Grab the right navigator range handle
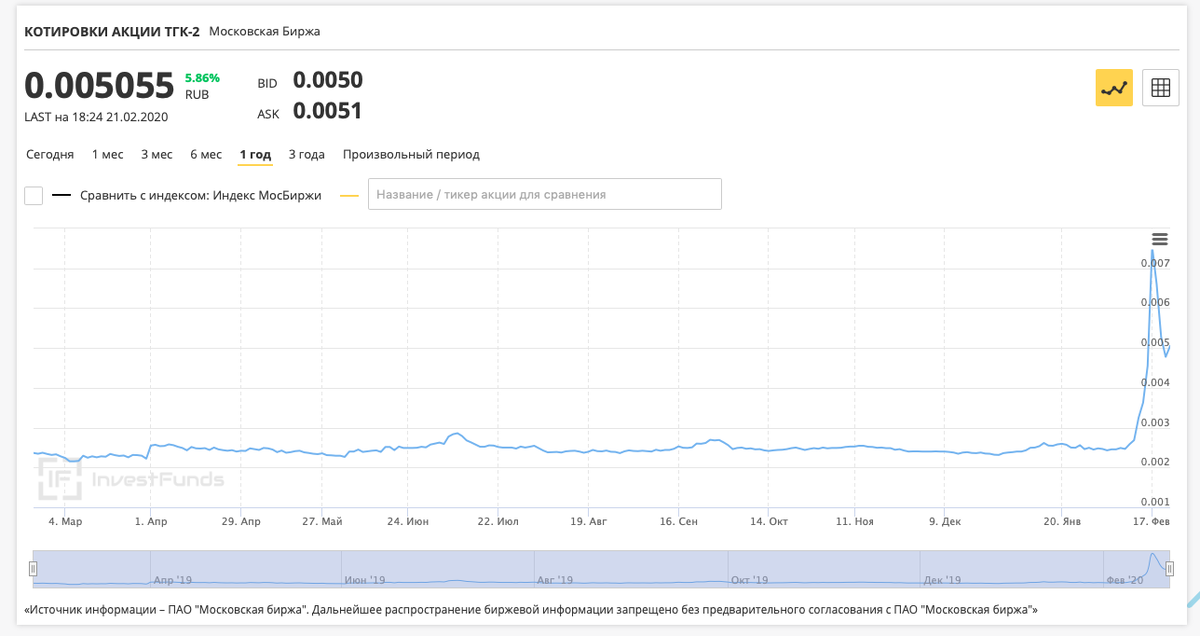 1168,568
